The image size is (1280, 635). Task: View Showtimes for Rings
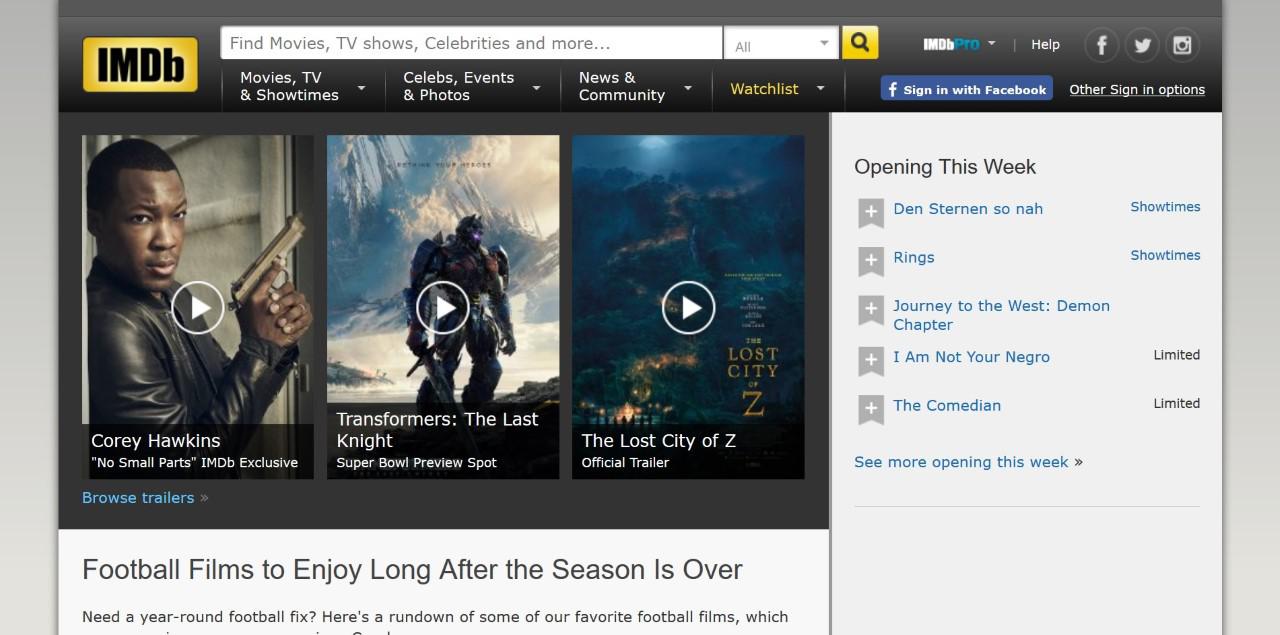[1165, 255]
